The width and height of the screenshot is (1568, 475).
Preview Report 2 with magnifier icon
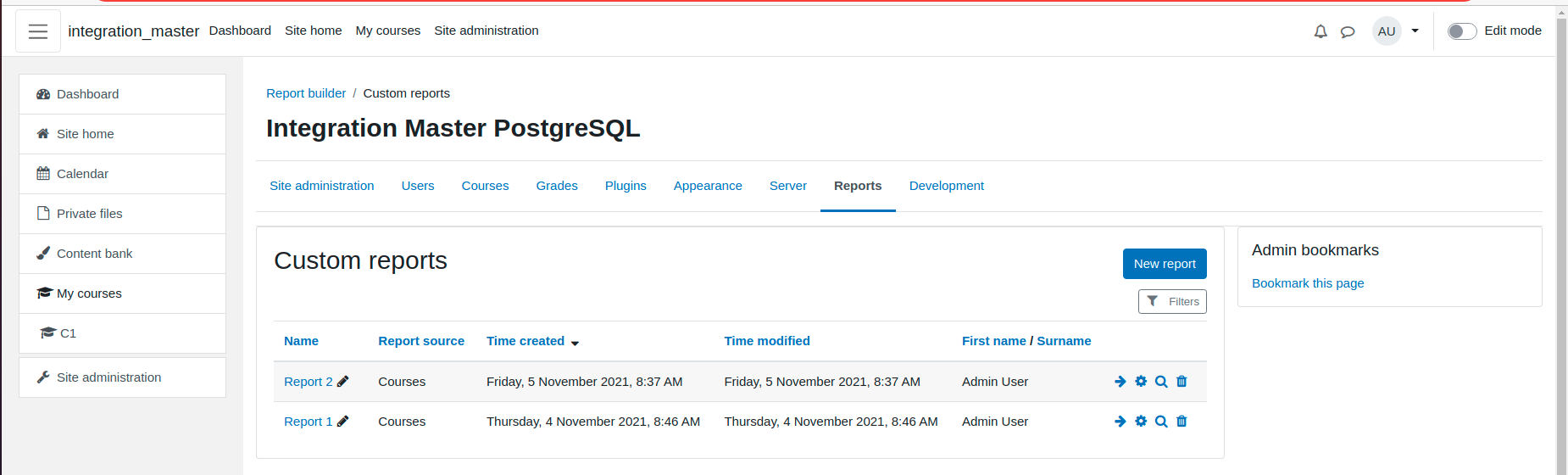pos(1161,382)
